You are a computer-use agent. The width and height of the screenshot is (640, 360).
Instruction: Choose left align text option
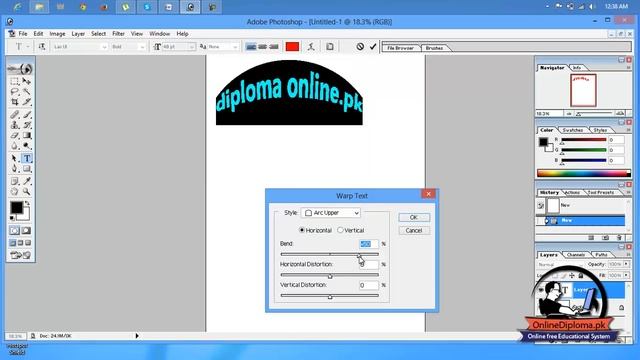pyautogui.click(x=251, y=47)
